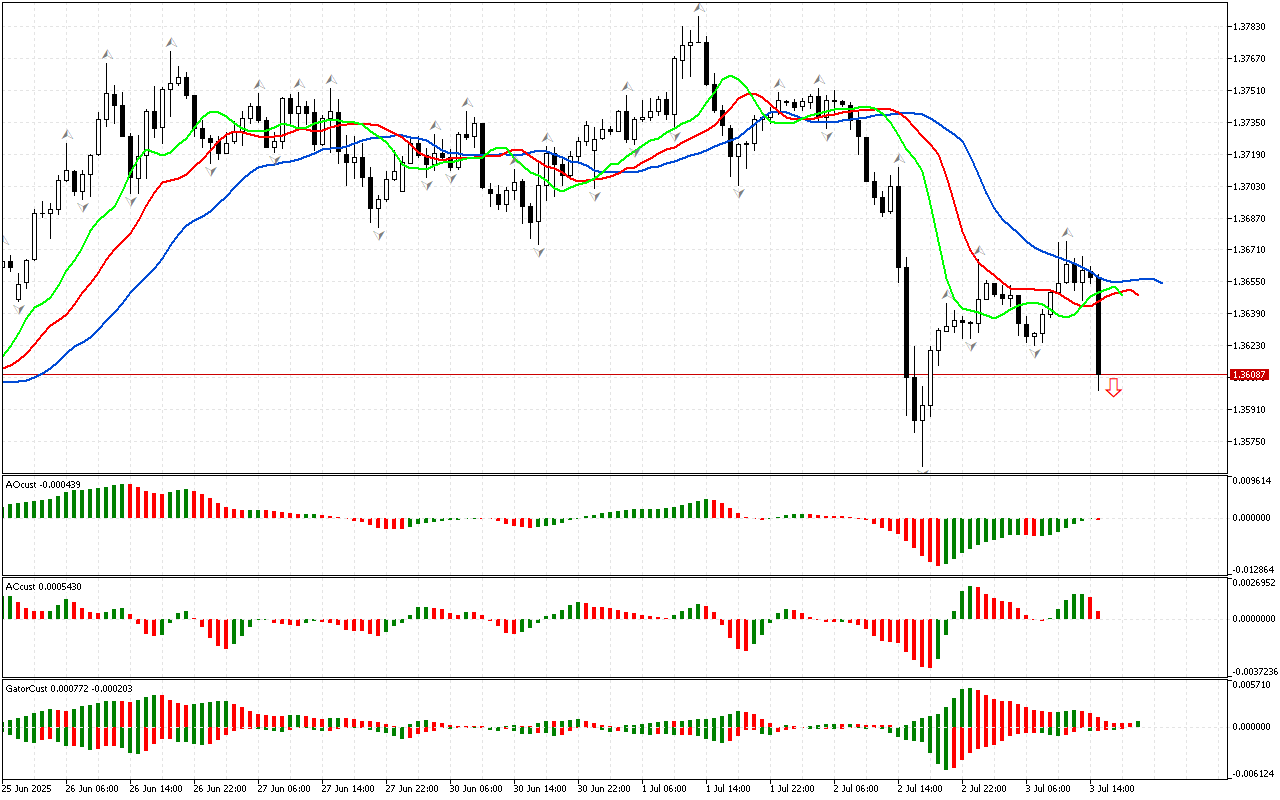The image size is (1280, 800).
Task: Select the fractal arrow above the highest candle
Action: click(x=699, y=8)
